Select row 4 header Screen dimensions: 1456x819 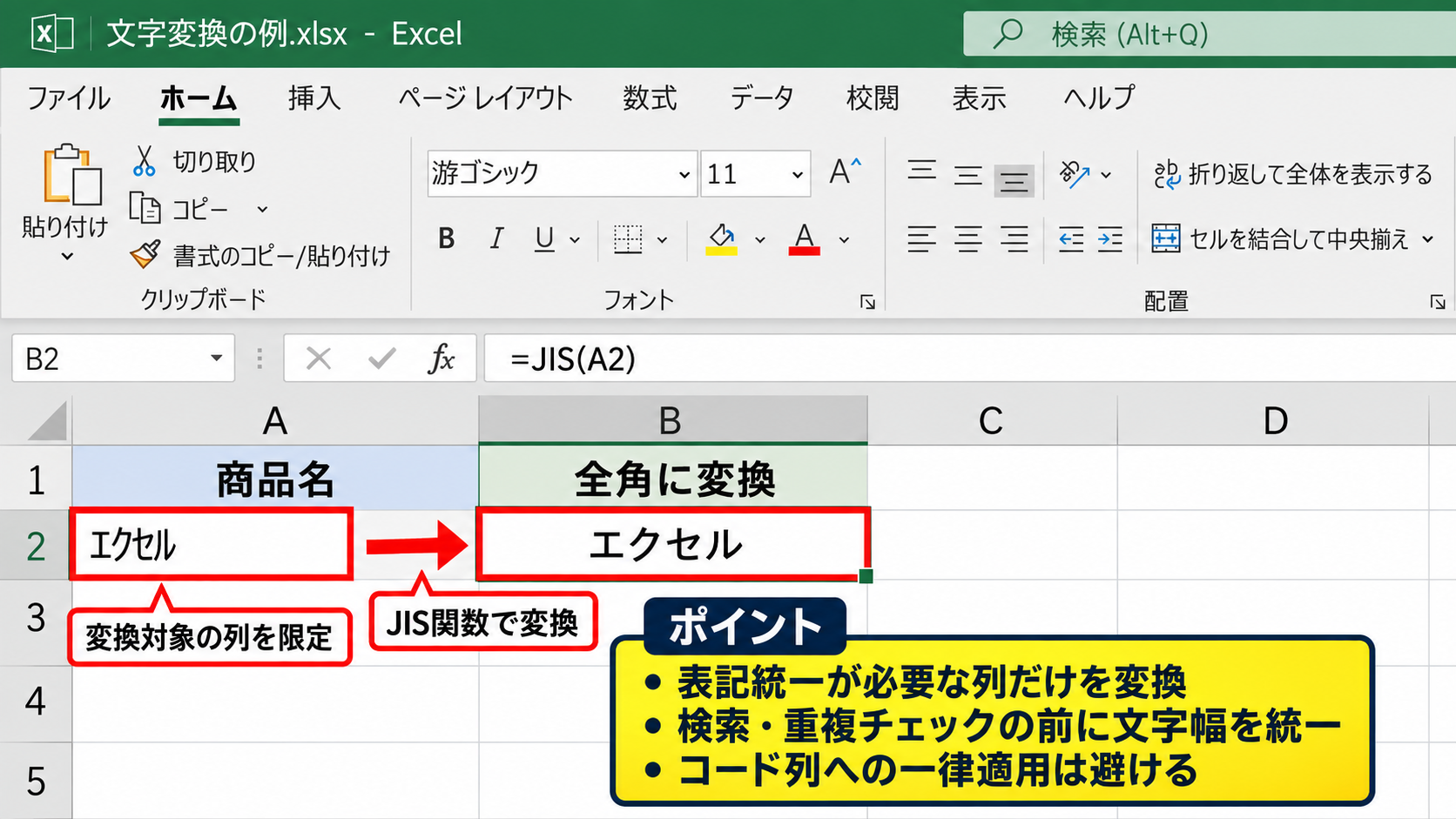pos(36,702)
